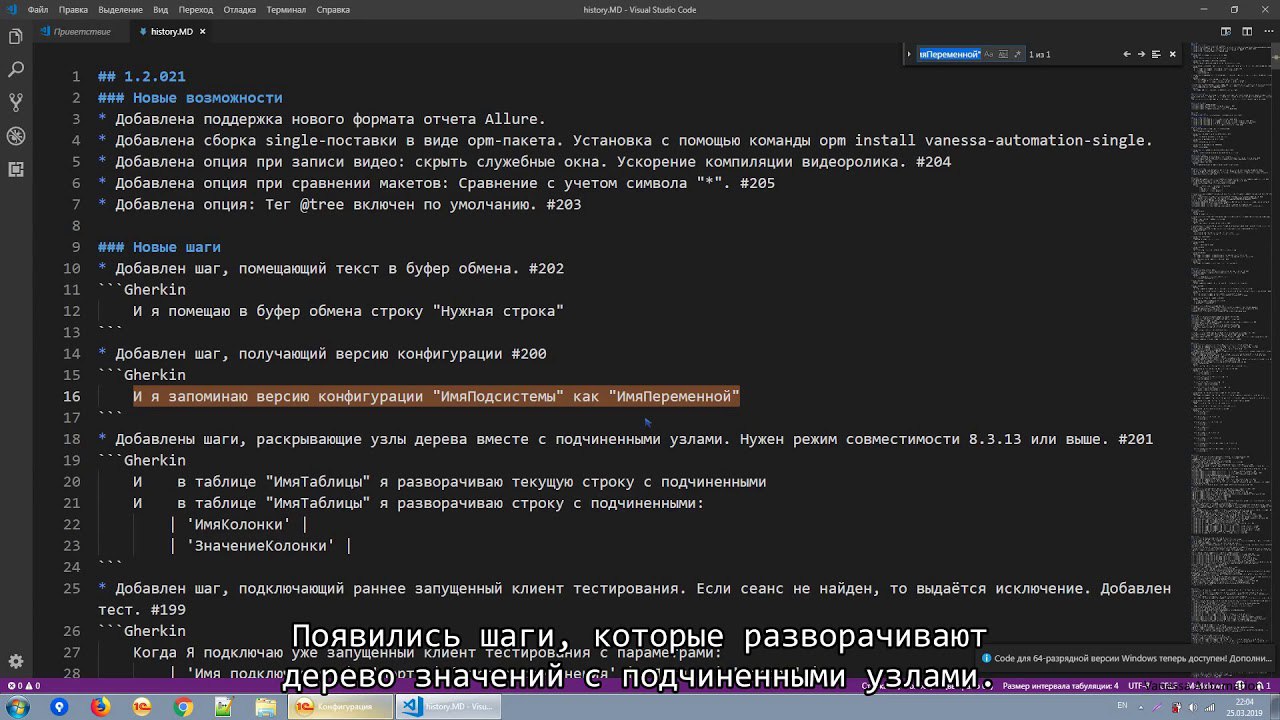Open clock showing 22:04

pyautogui.click(x=1242, y=707)
